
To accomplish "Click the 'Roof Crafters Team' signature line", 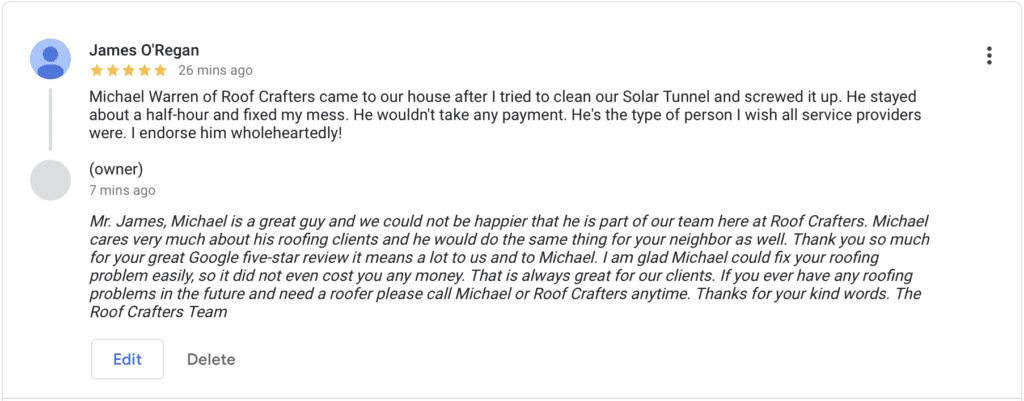I will pyautogui.click(x=158, y=312).
